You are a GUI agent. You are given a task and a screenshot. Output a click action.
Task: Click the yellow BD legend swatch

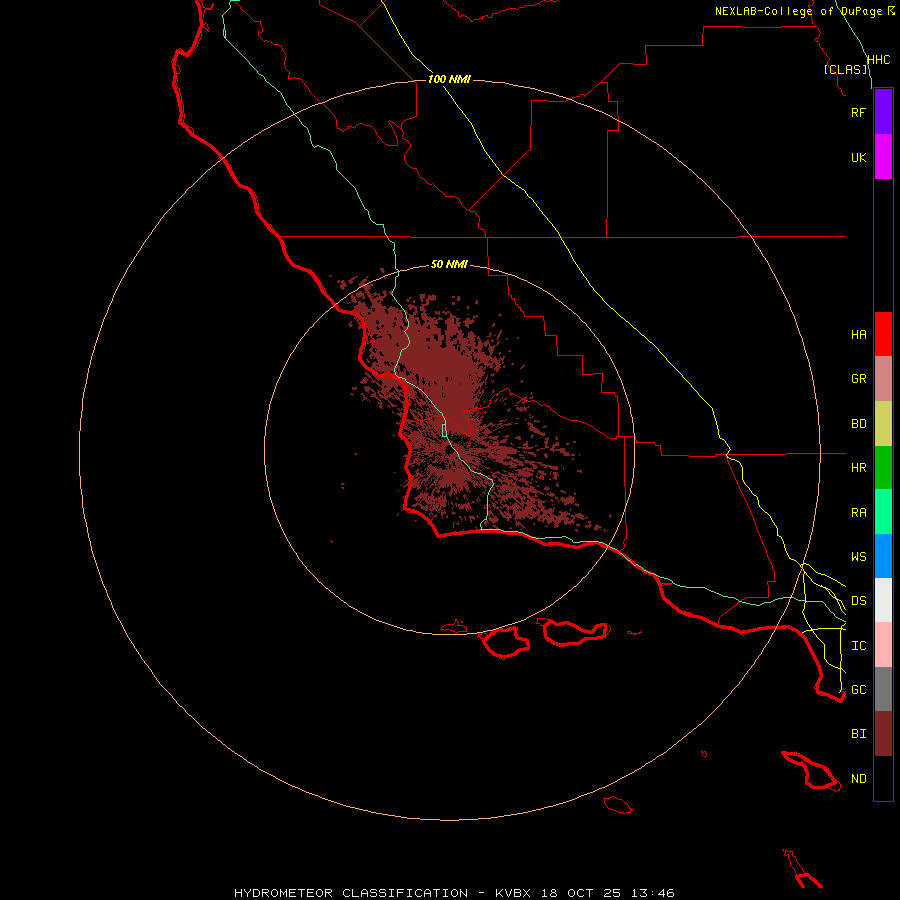point(883,424)
